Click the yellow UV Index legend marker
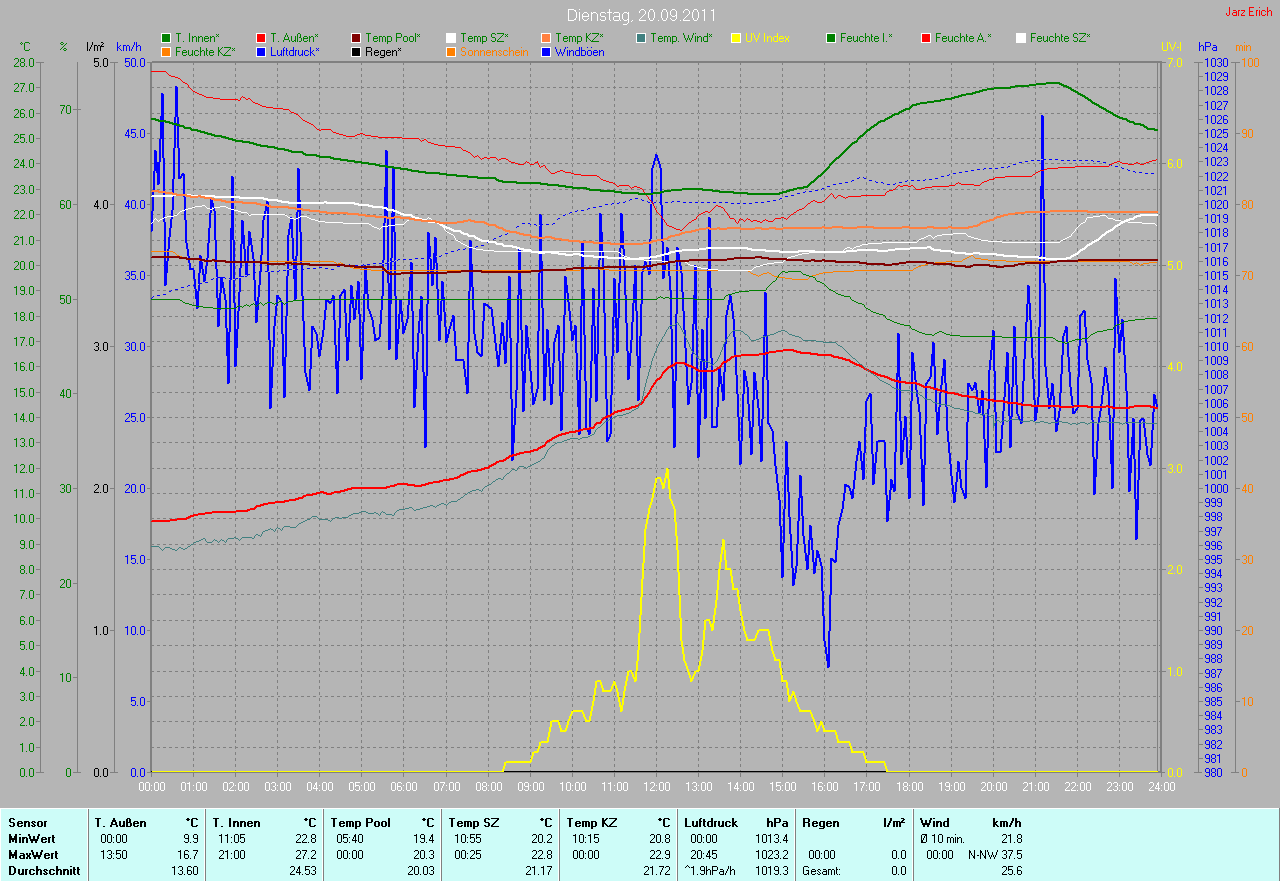The height and width of the screenshot is (881, 1280). point(736,38)
